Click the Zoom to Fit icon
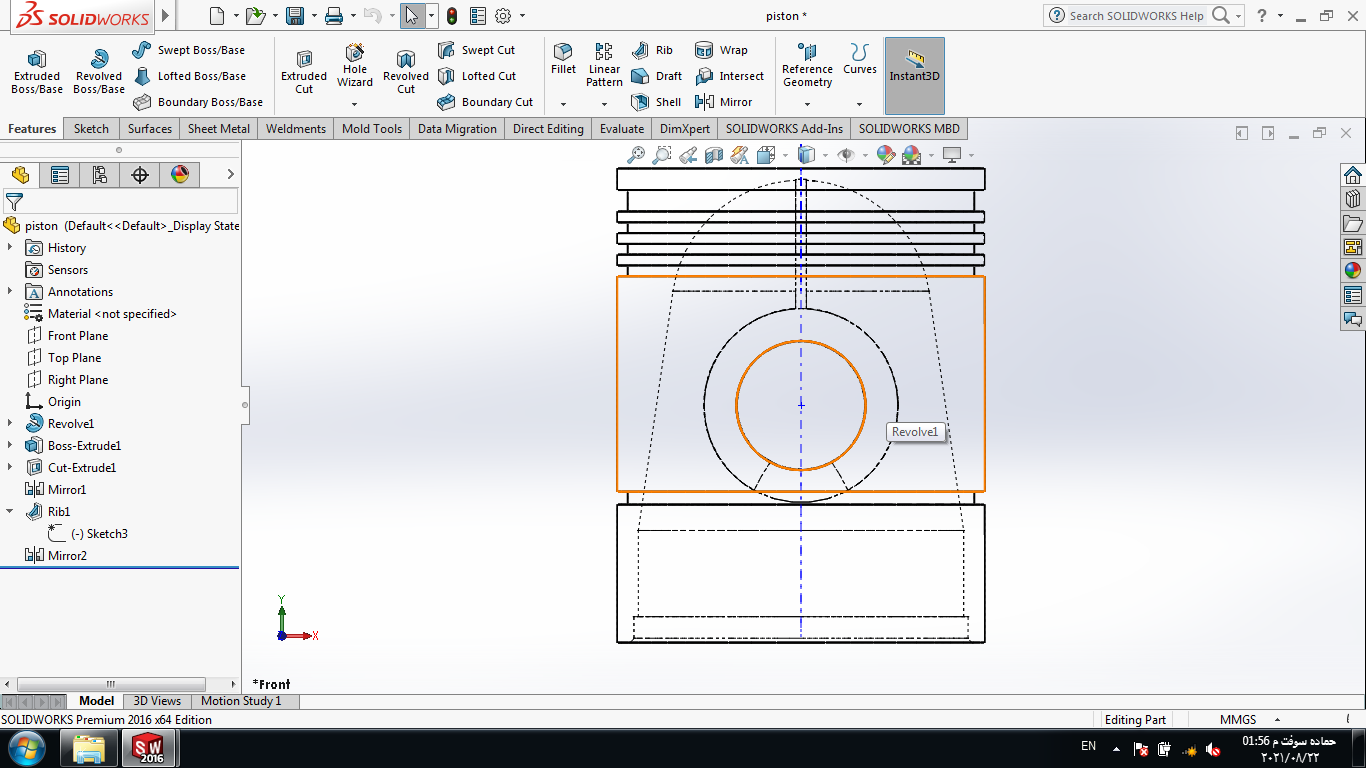The image size is (1366, 768). pos(636,155)
